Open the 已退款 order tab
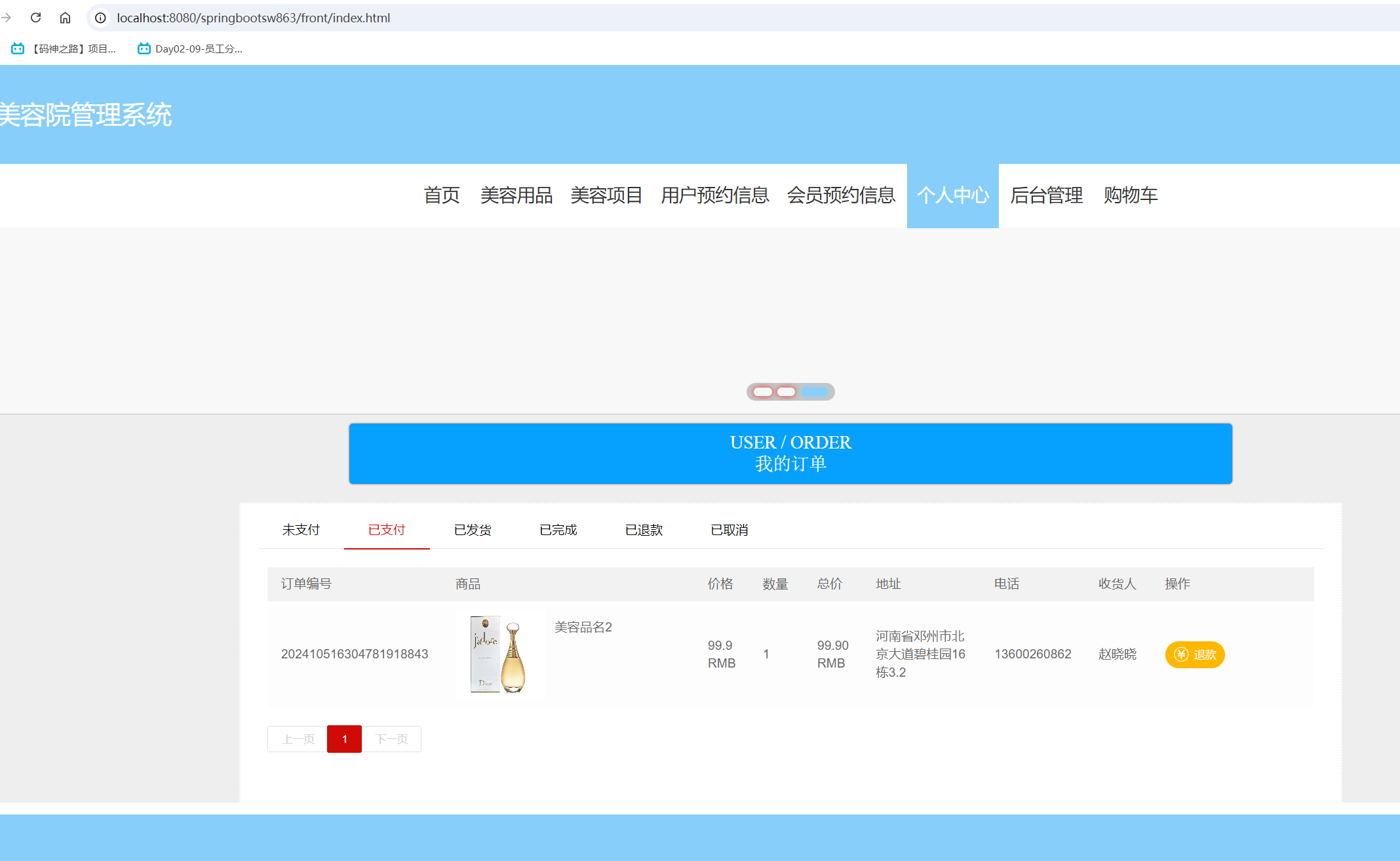The image size is (1400, 861). tap(644, 530)
